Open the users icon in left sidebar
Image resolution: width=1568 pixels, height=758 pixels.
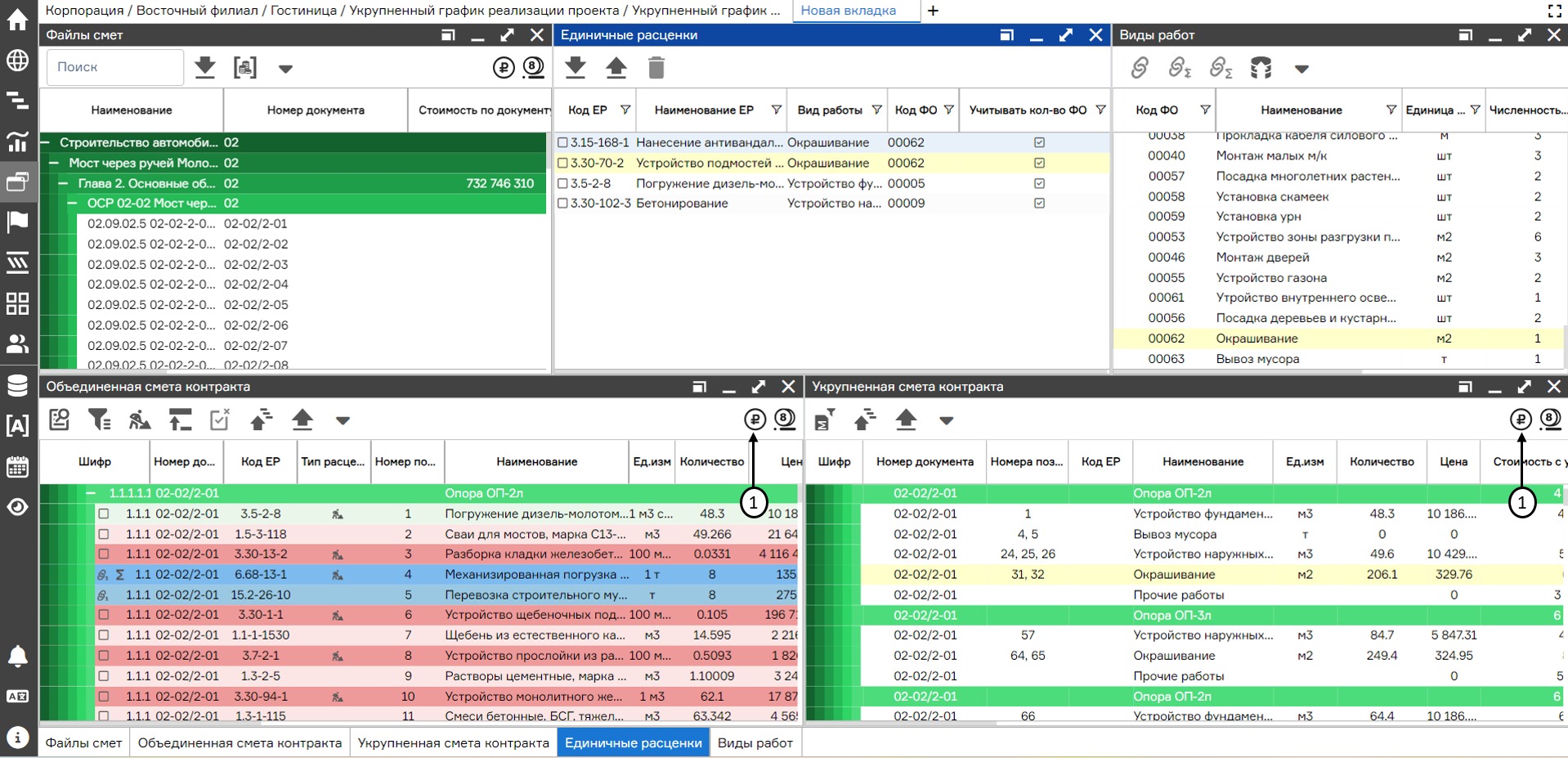17,343
